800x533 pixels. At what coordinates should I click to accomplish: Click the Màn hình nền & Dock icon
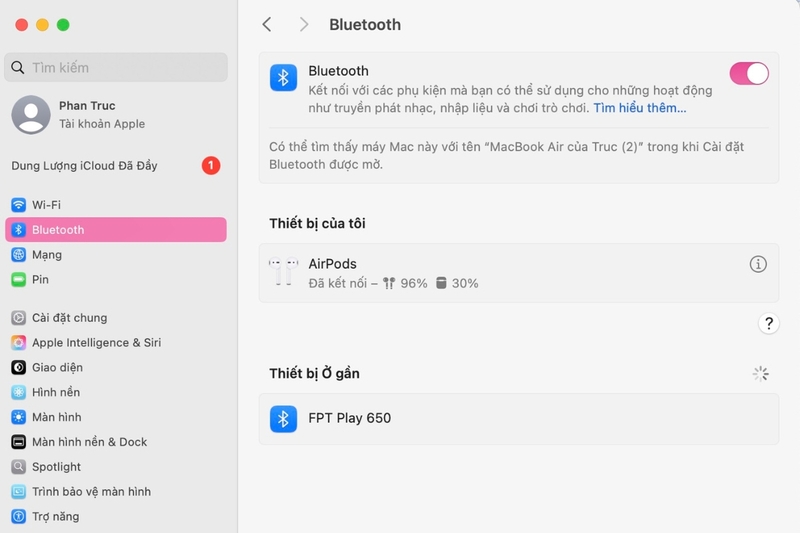point(19,442)
